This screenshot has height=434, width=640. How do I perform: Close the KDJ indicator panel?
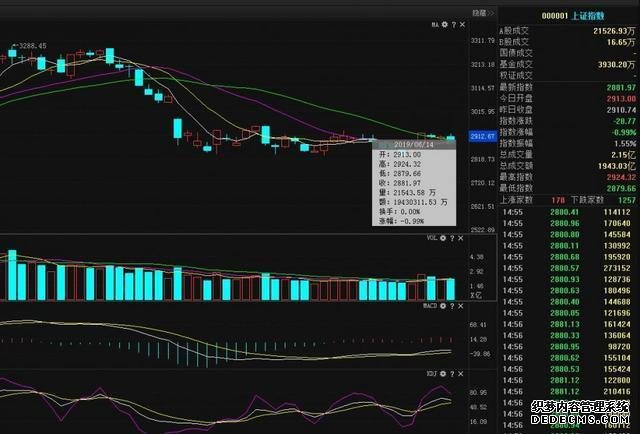(x=461, y=374)
